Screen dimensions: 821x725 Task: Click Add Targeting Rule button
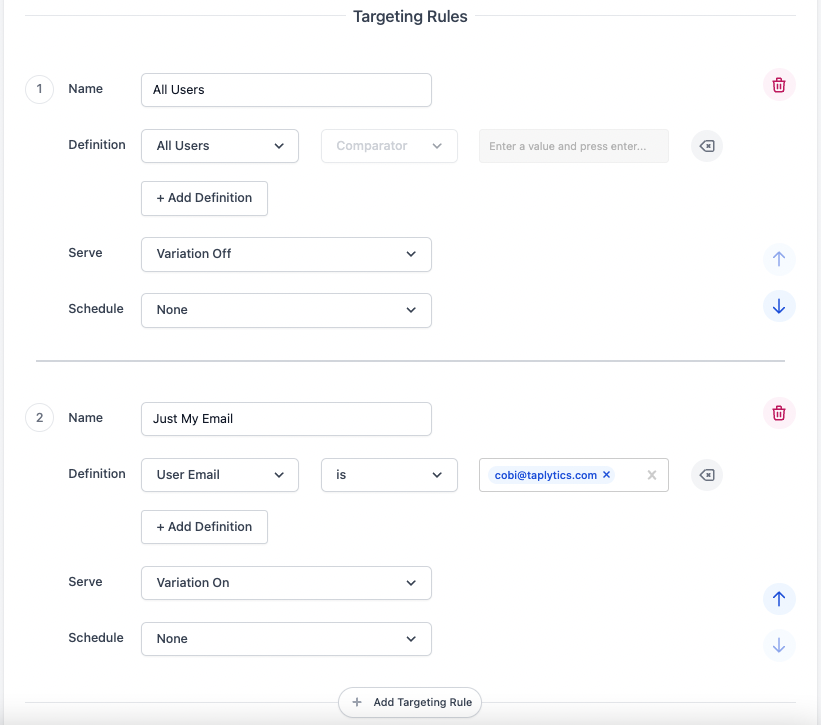tap(411, 702)
